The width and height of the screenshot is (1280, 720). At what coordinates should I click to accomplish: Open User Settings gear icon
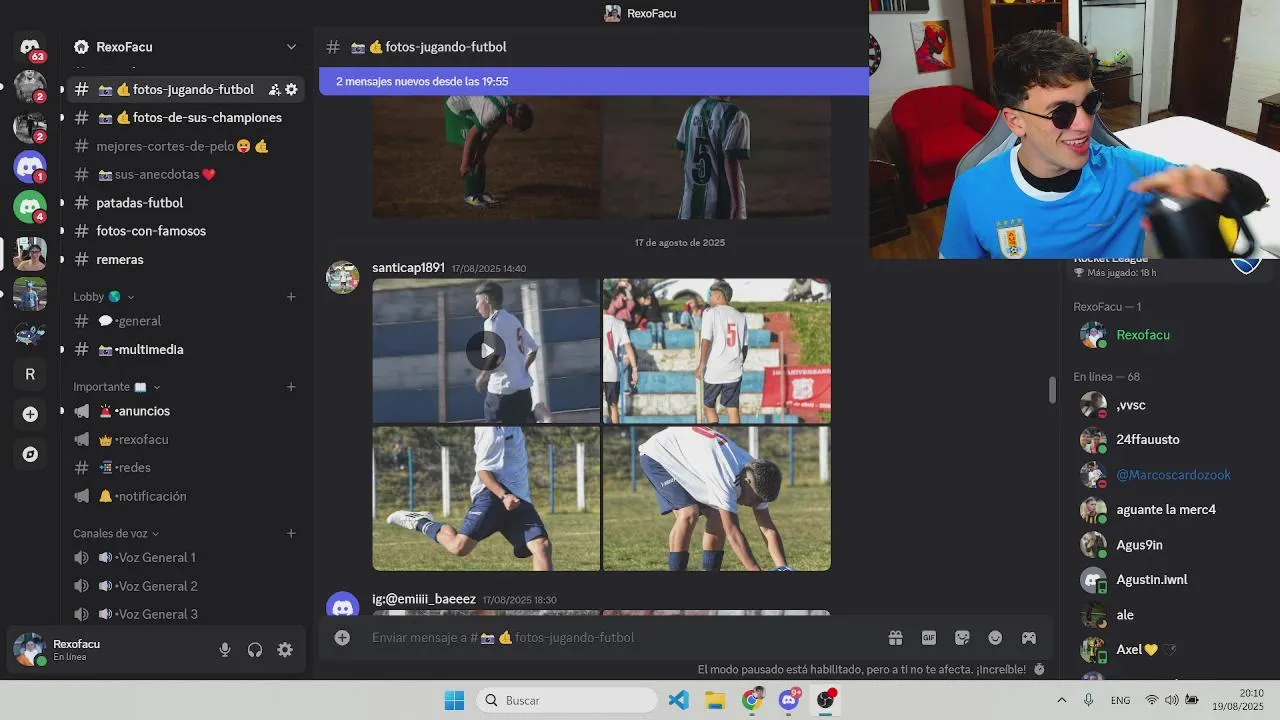point(285,650)
